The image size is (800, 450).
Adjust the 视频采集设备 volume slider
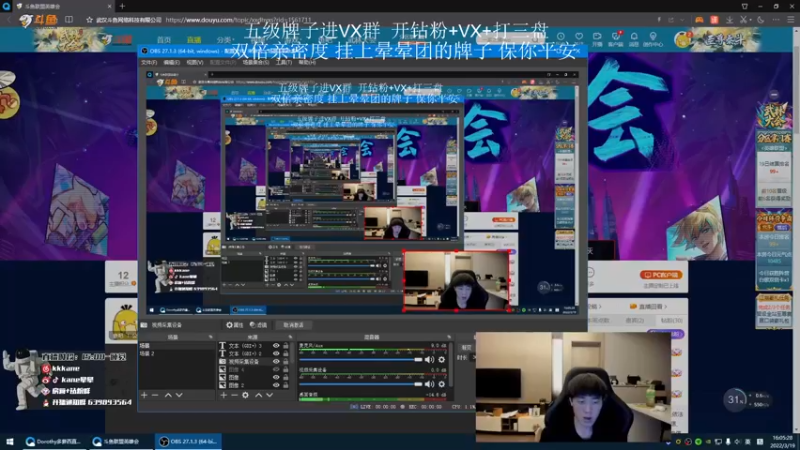(x=361, y=384)
